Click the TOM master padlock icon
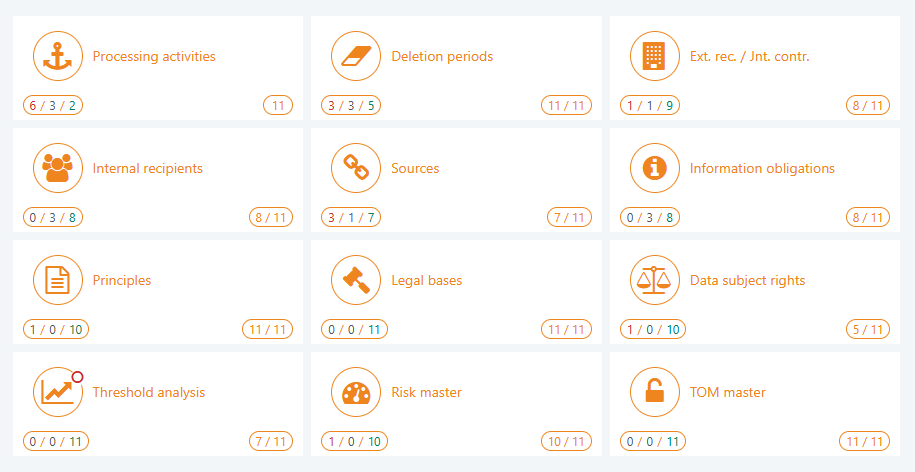The height and width of the screenshot is (472, 915). 655,392
